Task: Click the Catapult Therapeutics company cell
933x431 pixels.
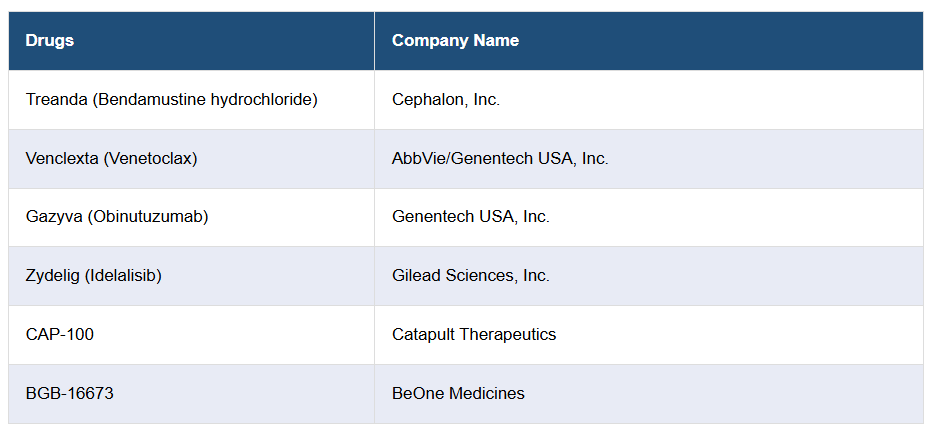Action: 474,335
